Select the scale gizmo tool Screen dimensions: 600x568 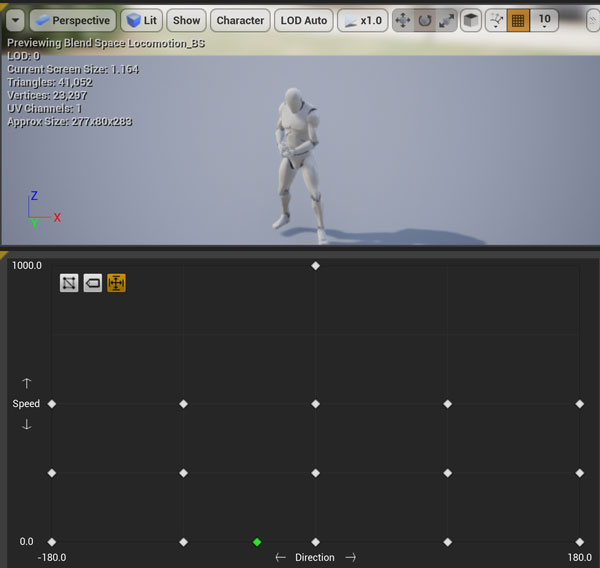point(445,20)
